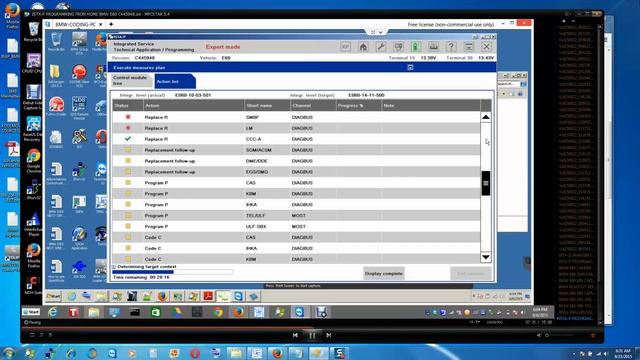Screen dimensions: 640x360
Task: Open Firefox in the host taskbar
Action: pos(277,353)
